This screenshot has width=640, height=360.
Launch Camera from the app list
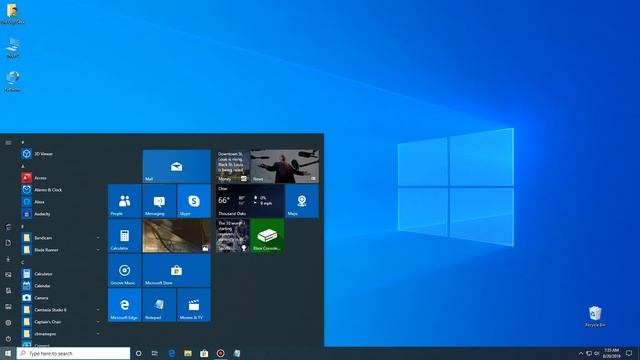pos(60,298)
